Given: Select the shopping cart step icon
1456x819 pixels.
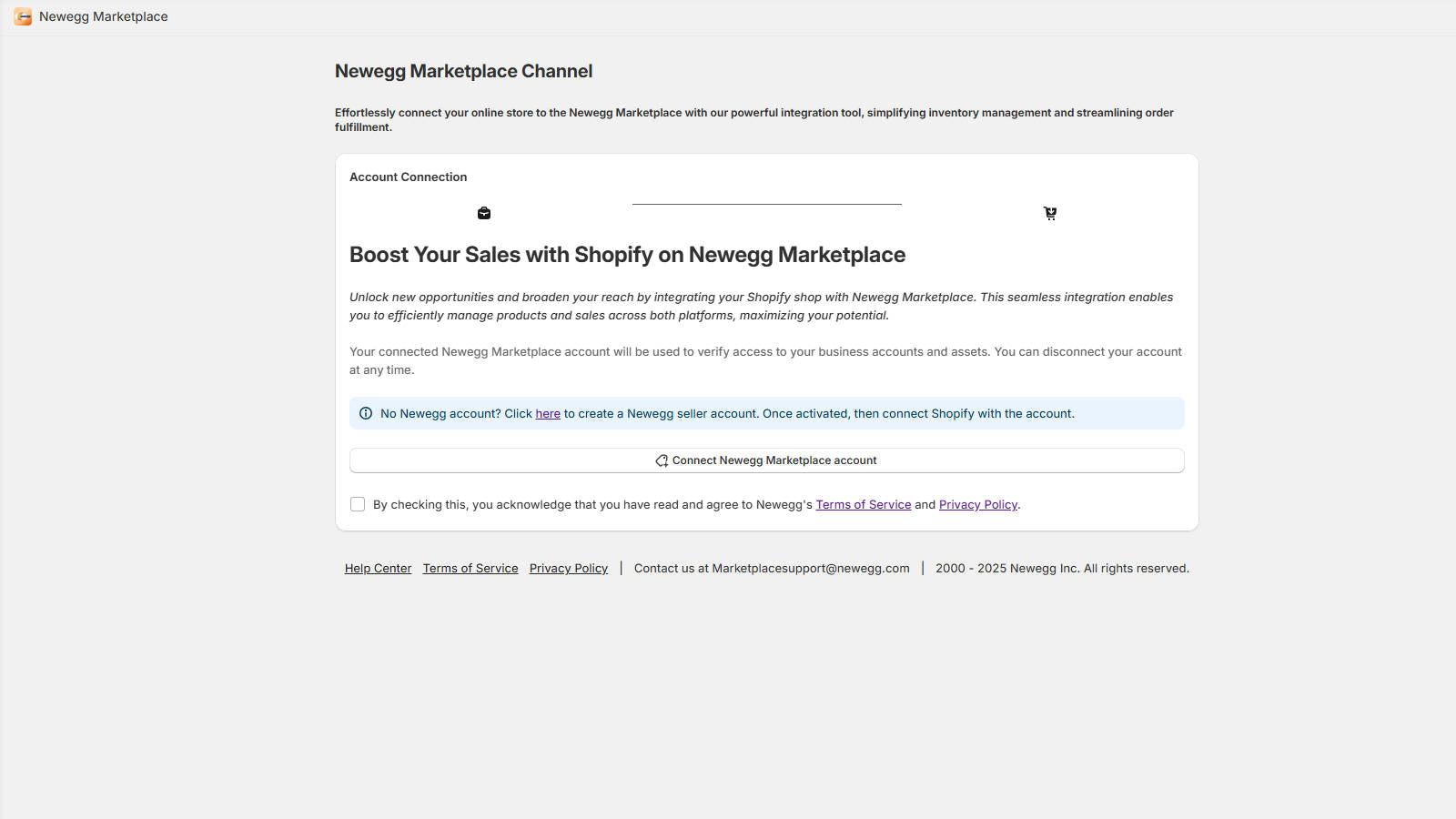Looking at the screenshot, I should (1050, 213).
